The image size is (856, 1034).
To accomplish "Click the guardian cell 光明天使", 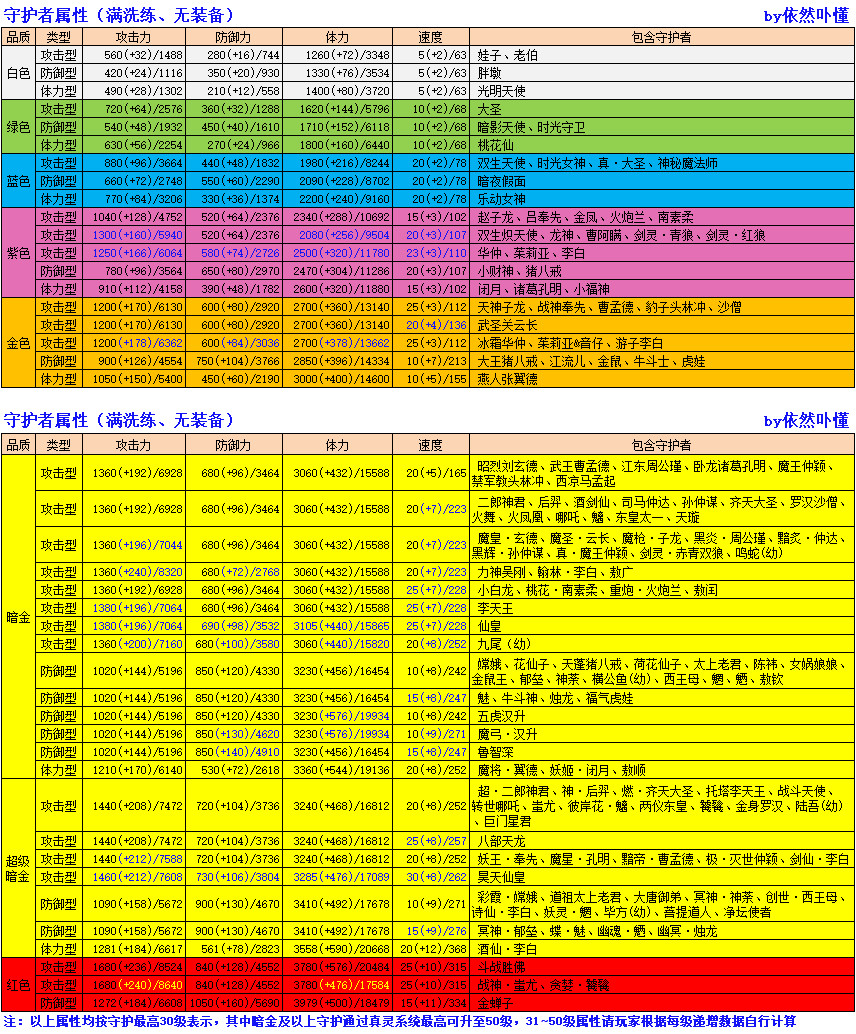I will pos(661,91).
